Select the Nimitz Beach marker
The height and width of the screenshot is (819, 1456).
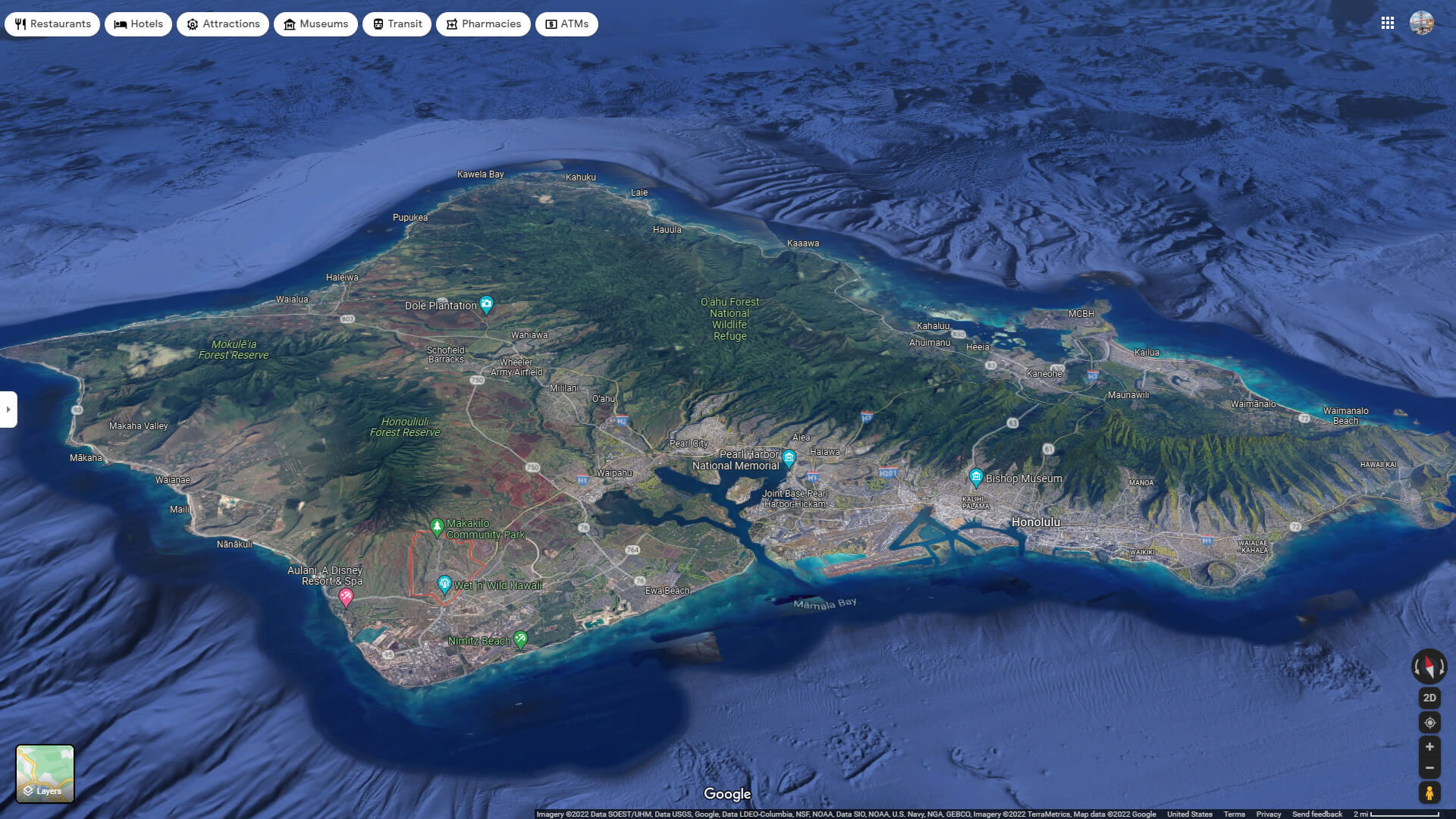(x=520, y=639)
